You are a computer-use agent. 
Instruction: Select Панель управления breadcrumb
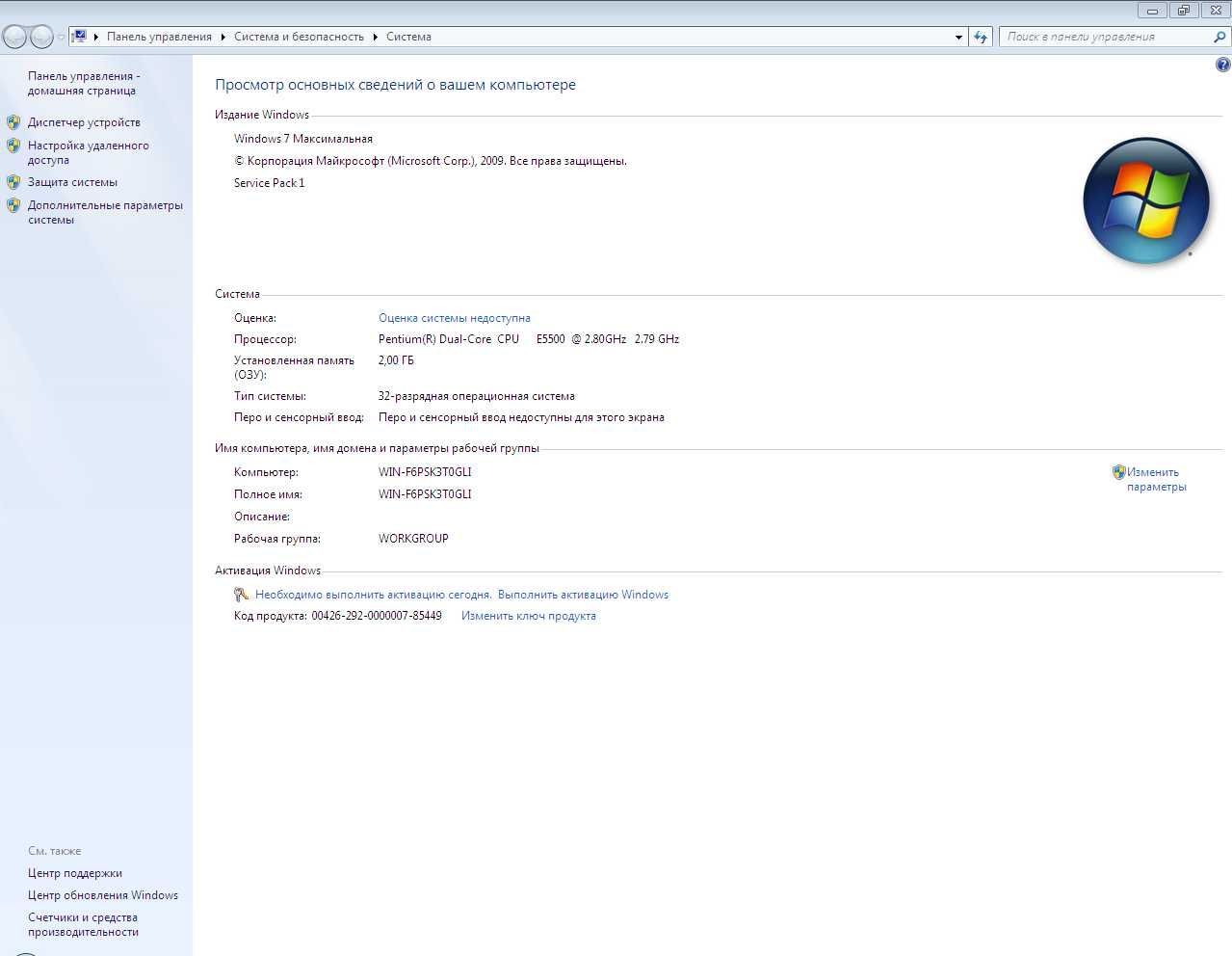159,37
